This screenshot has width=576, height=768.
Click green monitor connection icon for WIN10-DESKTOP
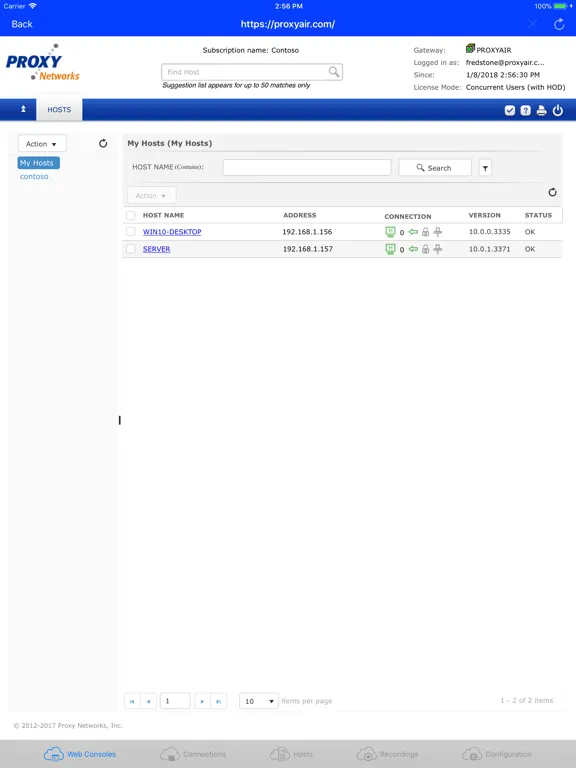(390, 232)
